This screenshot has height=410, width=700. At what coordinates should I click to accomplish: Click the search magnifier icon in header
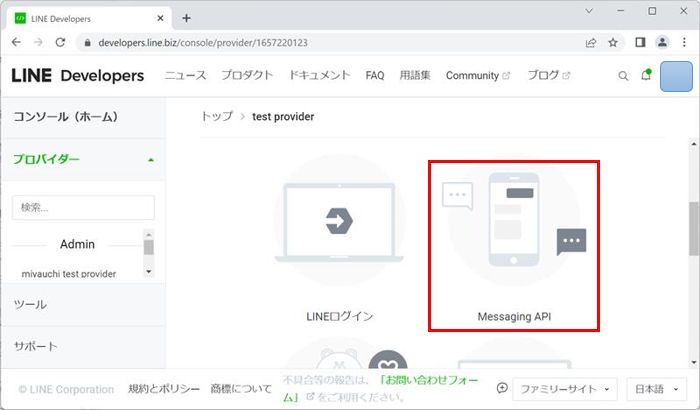pyautogui.click(x=623, y=76)
